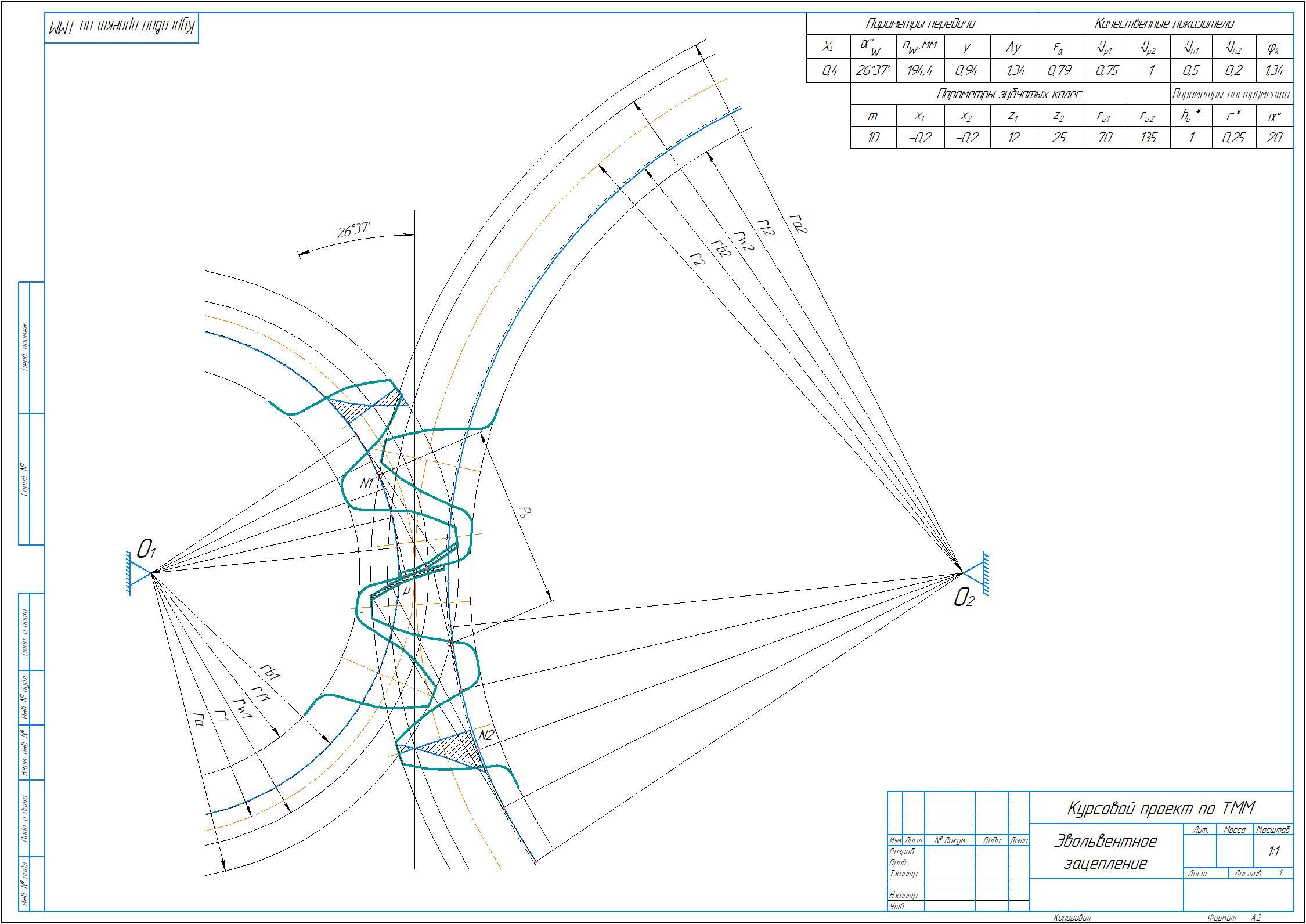
Task: Click the 'Параметры передачи' table header
Action: (921, 24)
